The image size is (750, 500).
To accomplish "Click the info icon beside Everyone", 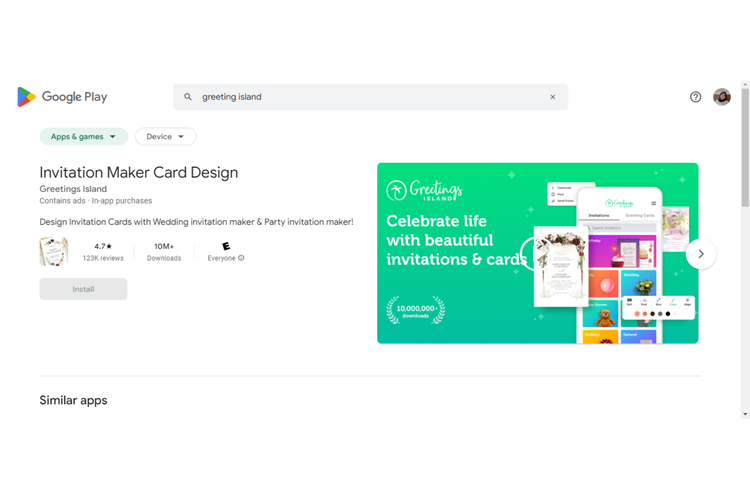I will tap(241, 258).
